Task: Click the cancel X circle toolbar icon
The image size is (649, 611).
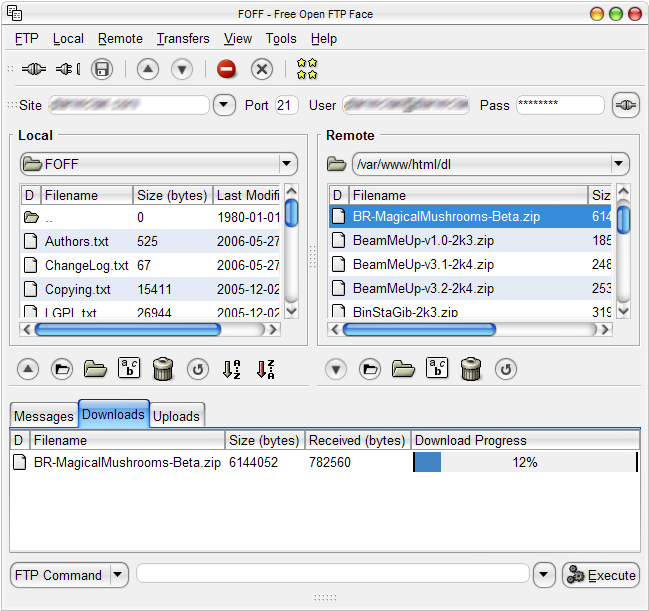Action: pos(262,69)
